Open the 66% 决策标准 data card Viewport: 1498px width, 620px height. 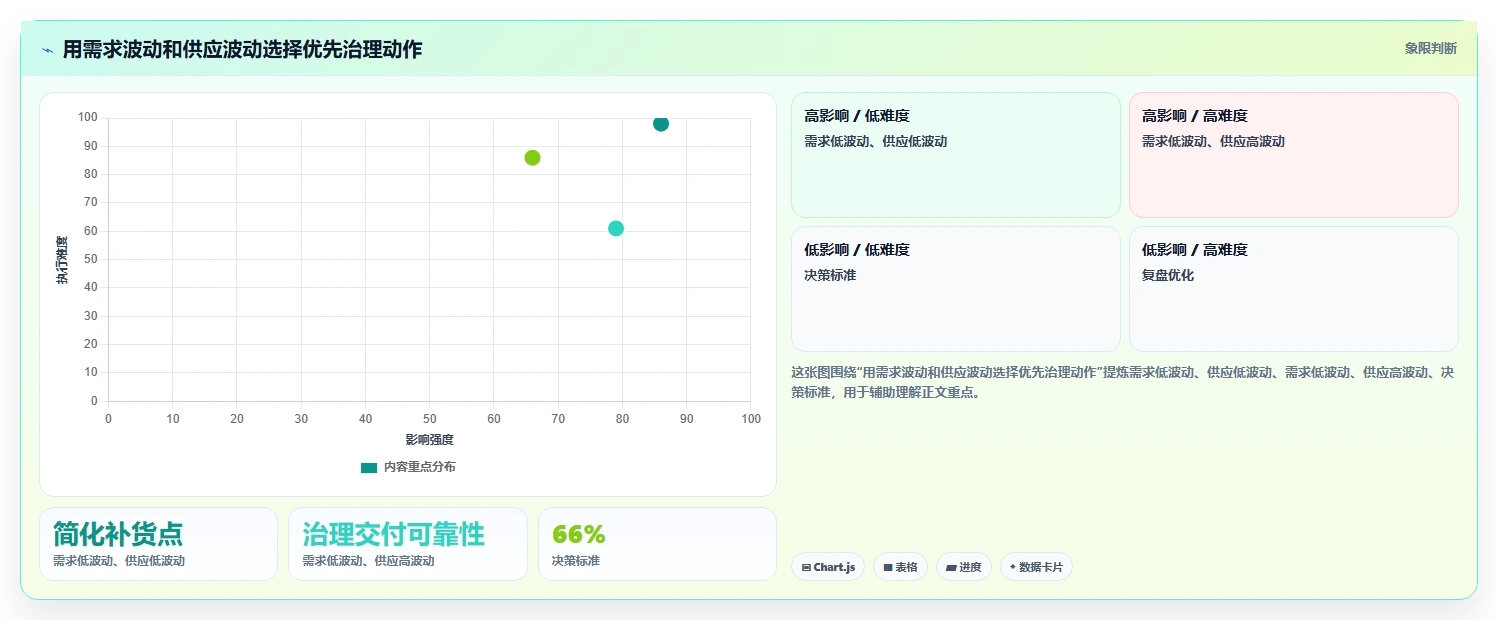(x=657, y=544)
